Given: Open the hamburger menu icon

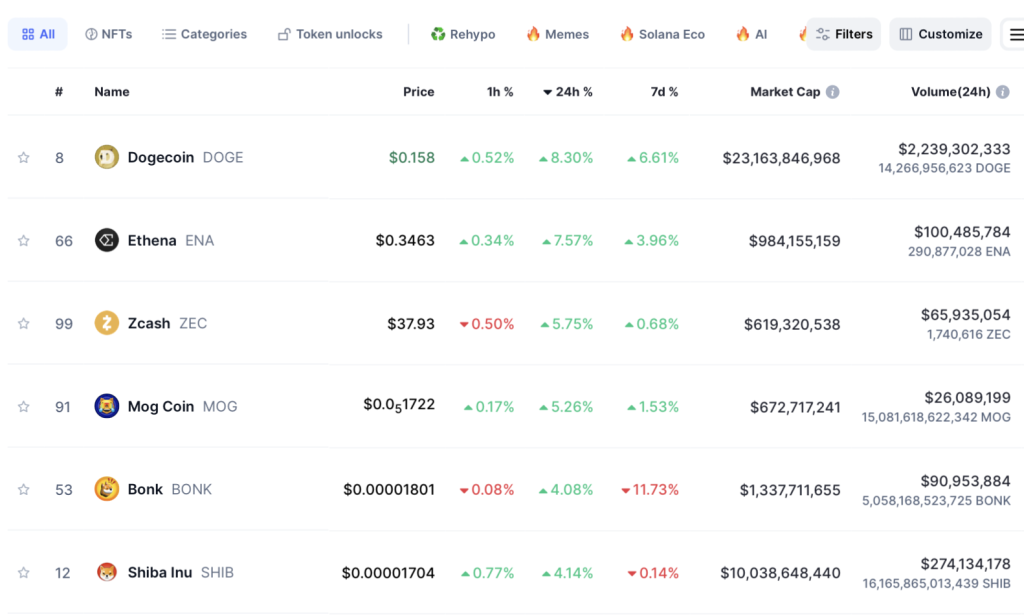Looking at the screenshot, I should 1016,34.
